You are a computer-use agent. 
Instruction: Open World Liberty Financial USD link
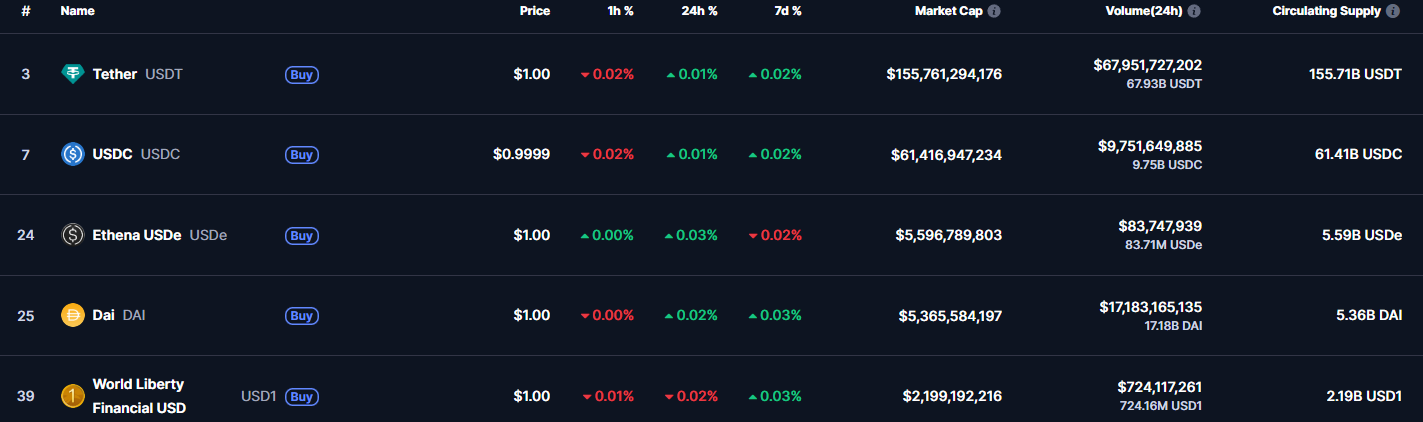(139, 396)
